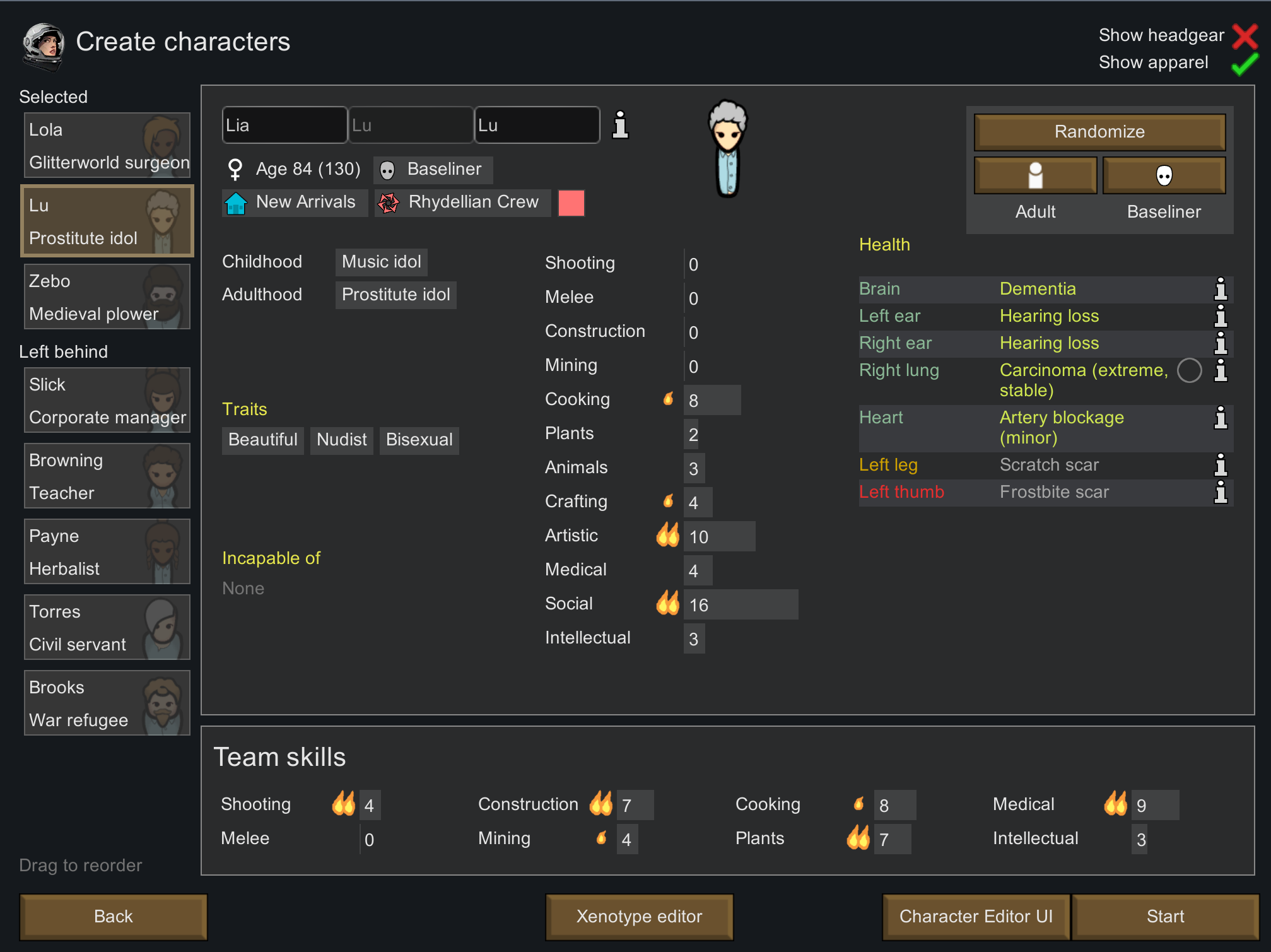Viewport: 1271px width, 952px height.
Task: Click the Social skill bar showing 16
Action: (741, 604)
